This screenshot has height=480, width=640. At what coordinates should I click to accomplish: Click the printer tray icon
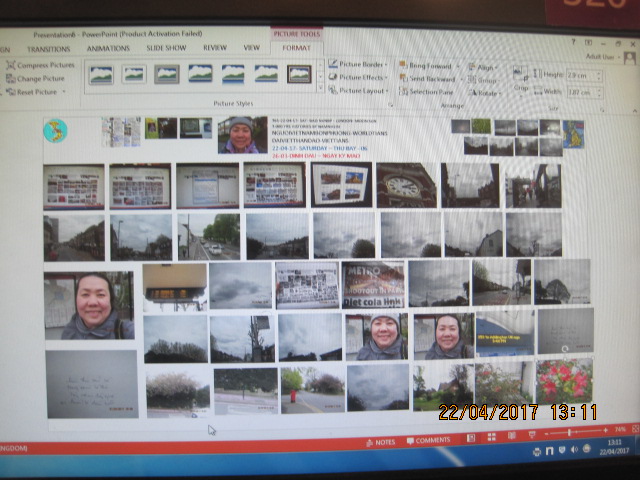pos(537,451)
